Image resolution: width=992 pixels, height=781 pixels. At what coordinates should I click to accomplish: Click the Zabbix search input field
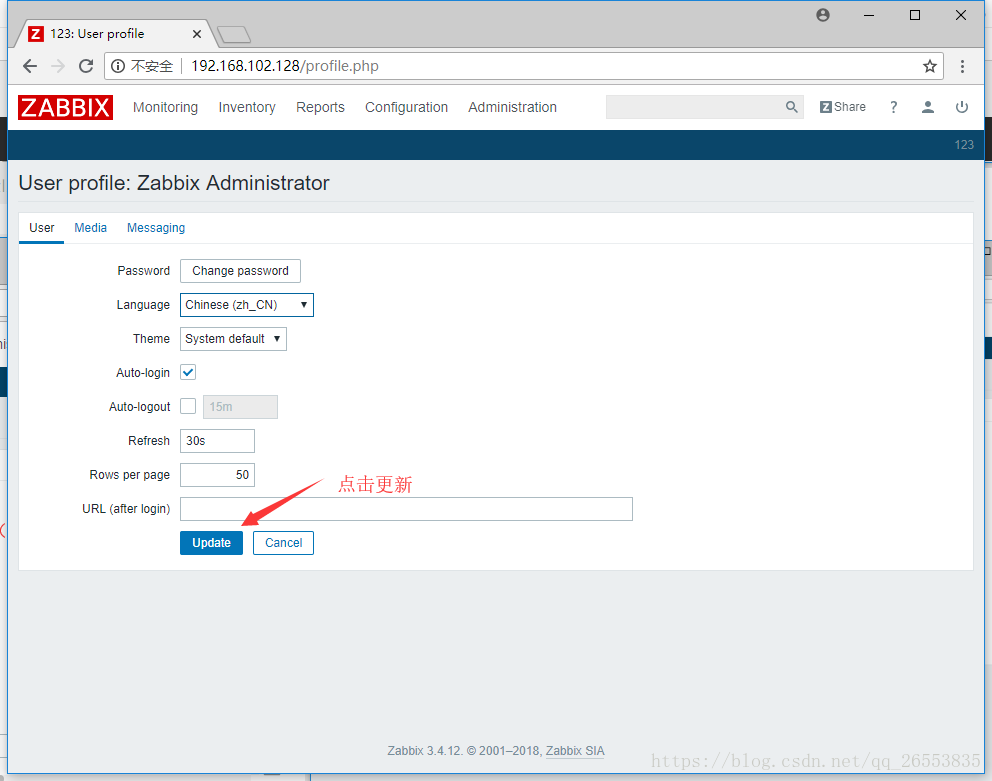coord(695,107)
